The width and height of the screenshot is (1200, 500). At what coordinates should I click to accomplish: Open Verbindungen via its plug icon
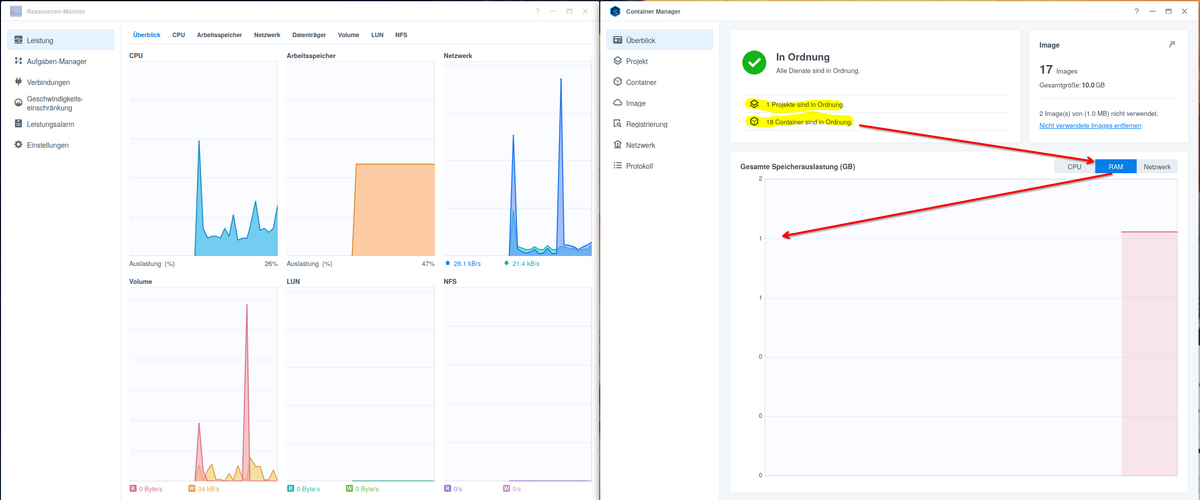(18, 82)
